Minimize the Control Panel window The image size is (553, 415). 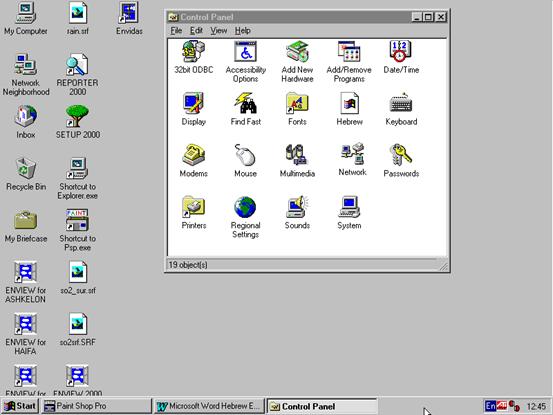(x=417, y=17)
